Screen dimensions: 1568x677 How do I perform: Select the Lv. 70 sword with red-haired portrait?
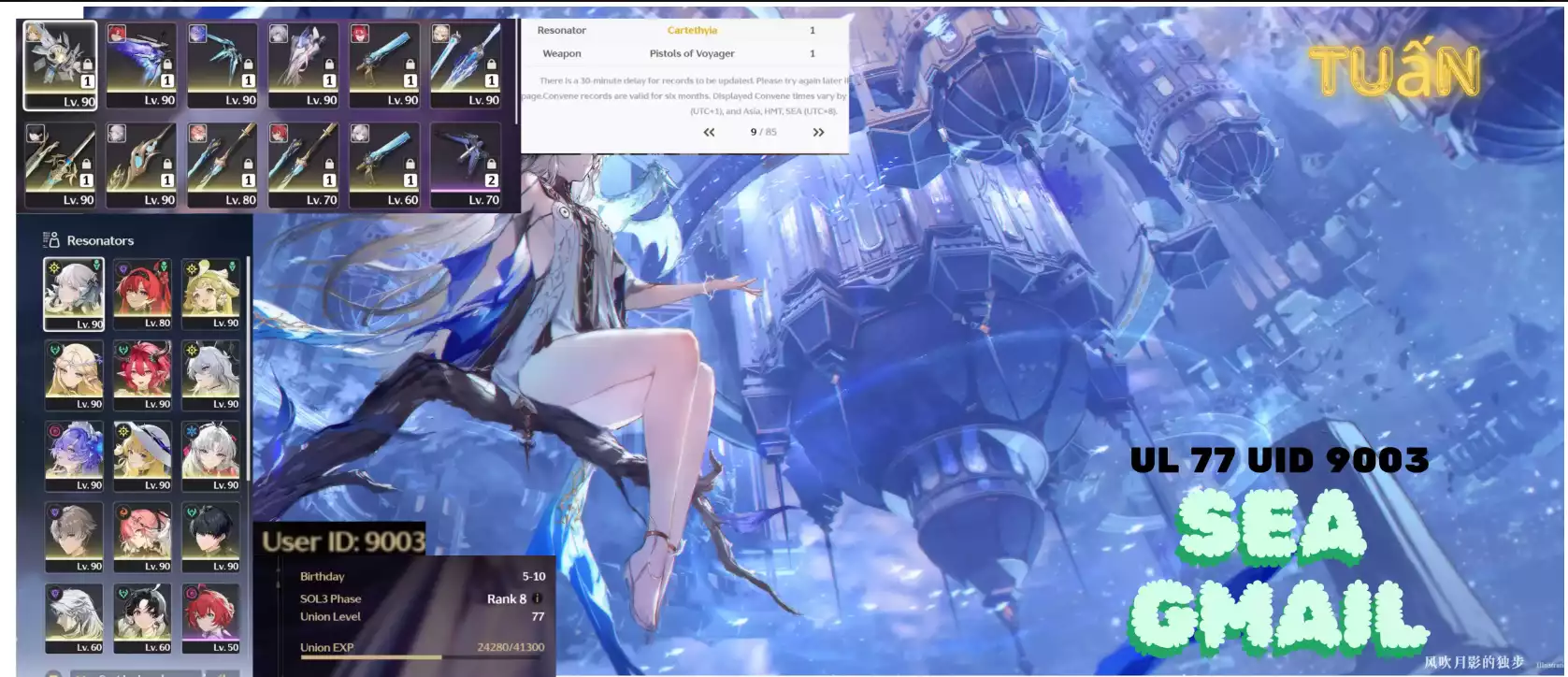click(x=303, y=166)
